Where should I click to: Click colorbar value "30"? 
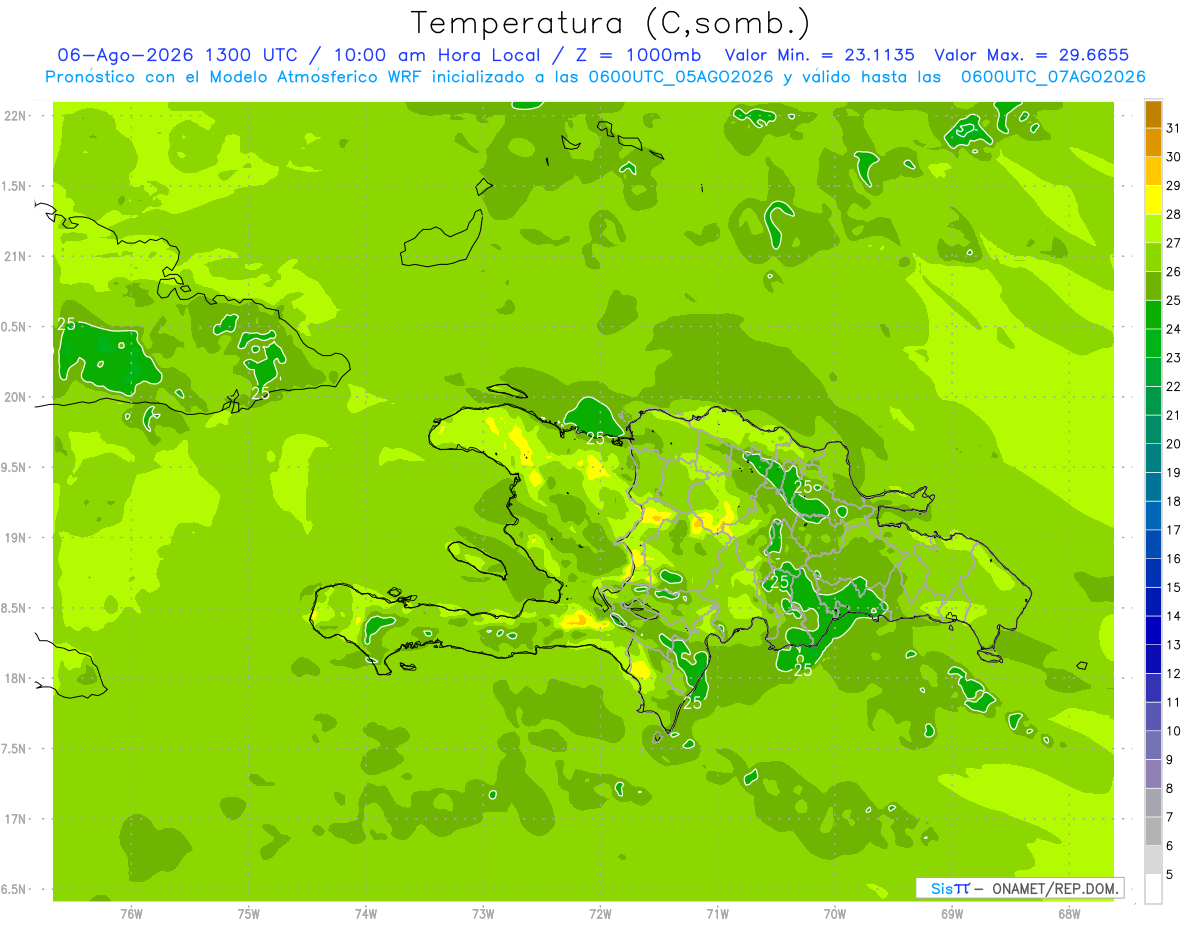coord(1174,157)
